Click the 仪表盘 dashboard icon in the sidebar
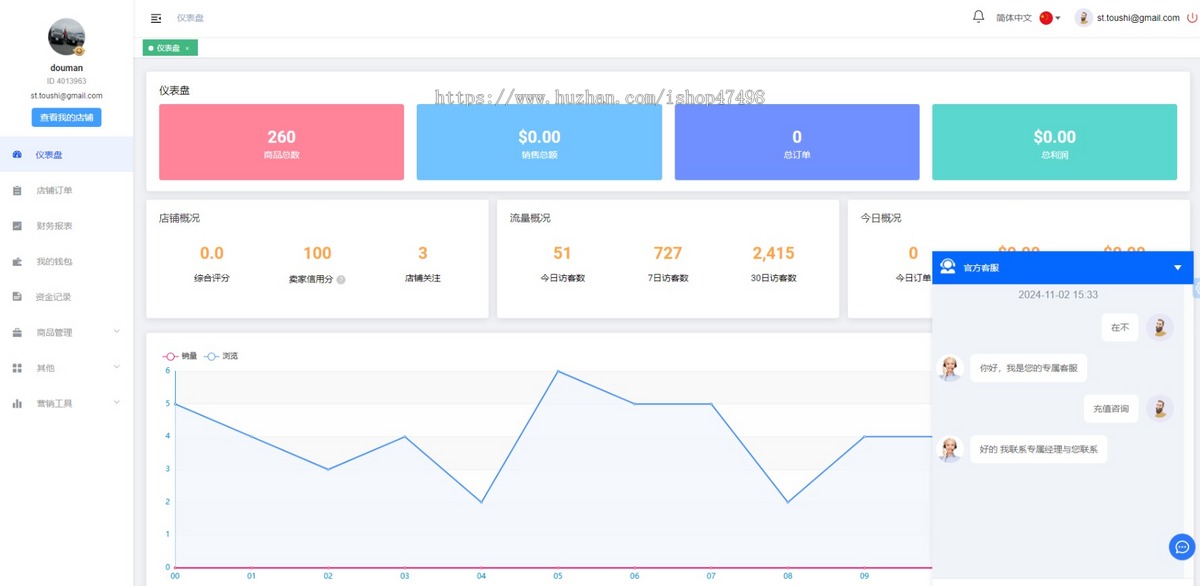This screenshot has width=1200, height=586. (17, 155)
